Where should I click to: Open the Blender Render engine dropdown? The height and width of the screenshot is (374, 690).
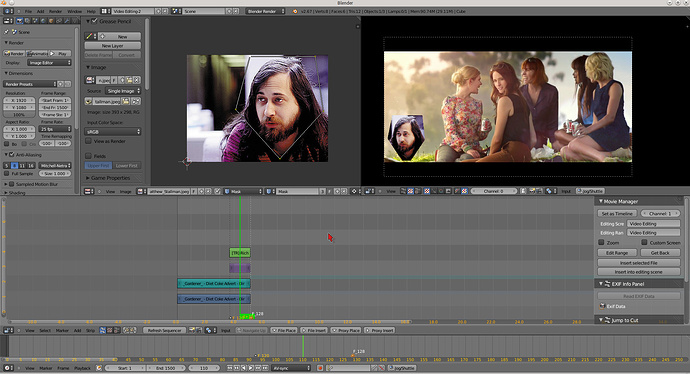265,11
